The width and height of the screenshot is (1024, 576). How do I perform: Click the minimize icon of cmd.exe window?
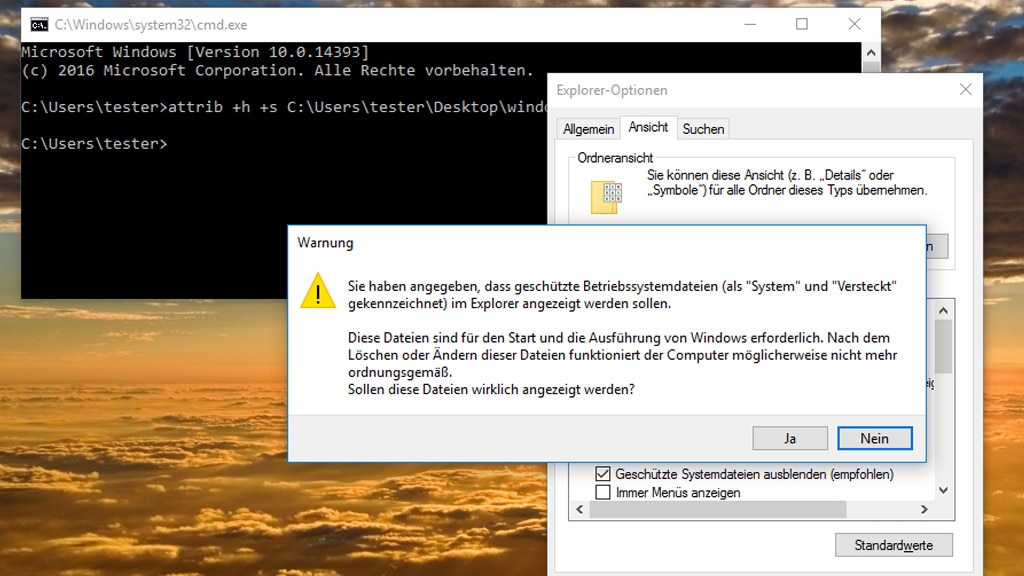coord(749,23)
